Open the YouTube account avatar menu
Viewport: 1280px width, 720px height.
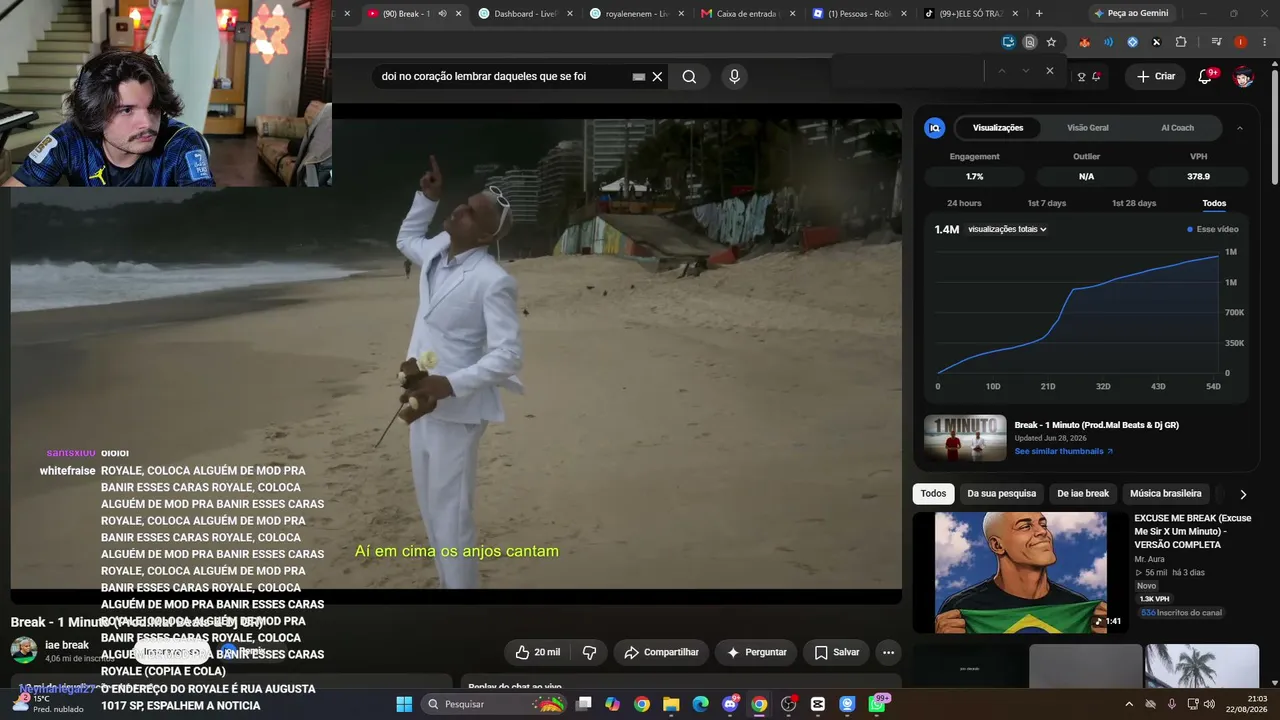[1243, 77]
